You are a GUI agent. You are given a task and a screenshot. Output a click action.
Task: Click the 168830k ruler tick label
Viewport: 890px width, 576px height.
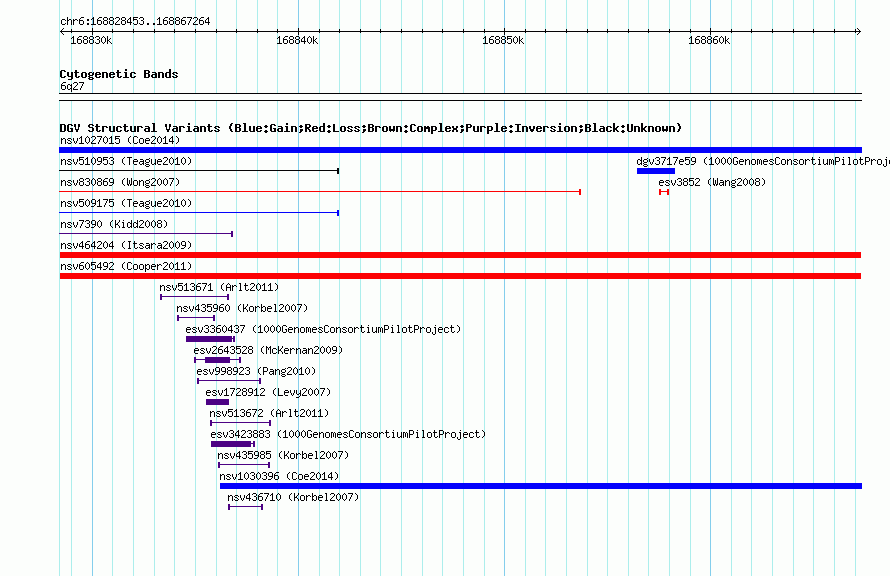(91, 41)
